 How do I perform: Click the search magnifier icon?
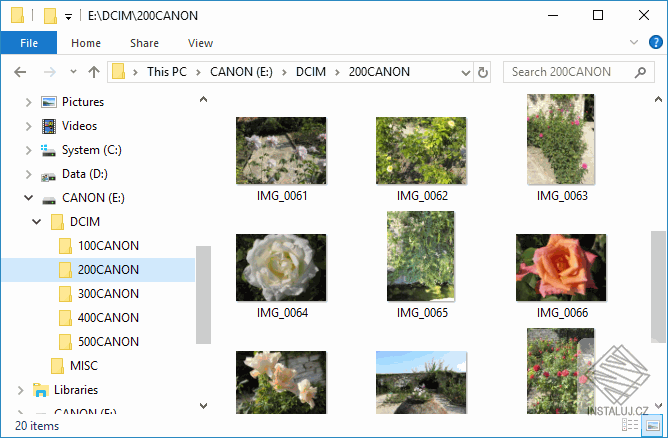point(640,72)
